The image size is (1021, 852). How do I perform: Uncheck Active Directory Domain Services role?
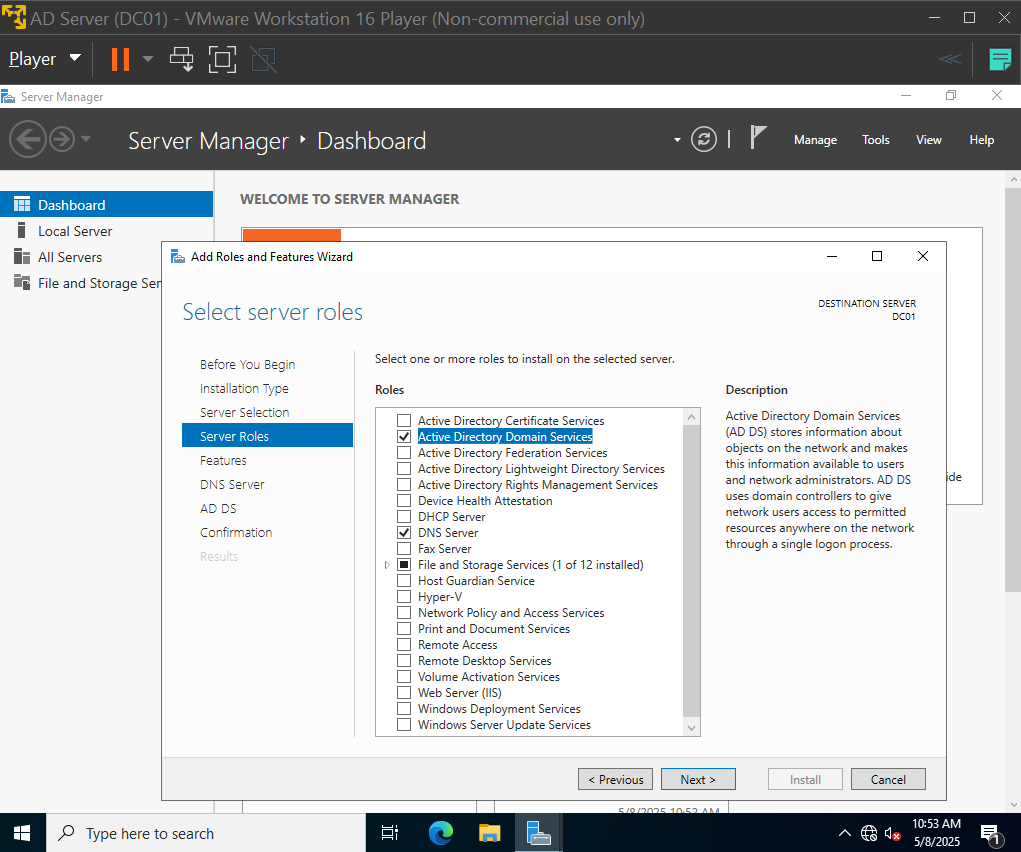404,436
